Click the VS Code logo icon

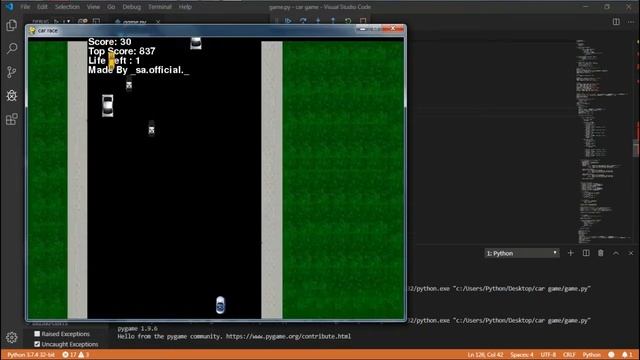(x=9, y=7)
